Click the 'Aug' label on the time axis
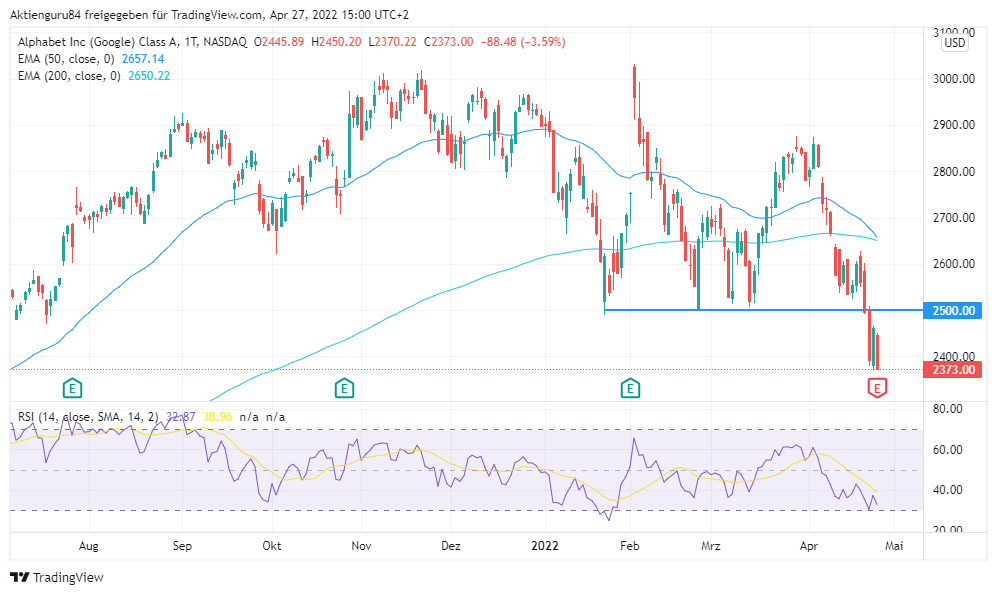Image resolution: width=997 pixels, height=595 pixels. [88, 546]
